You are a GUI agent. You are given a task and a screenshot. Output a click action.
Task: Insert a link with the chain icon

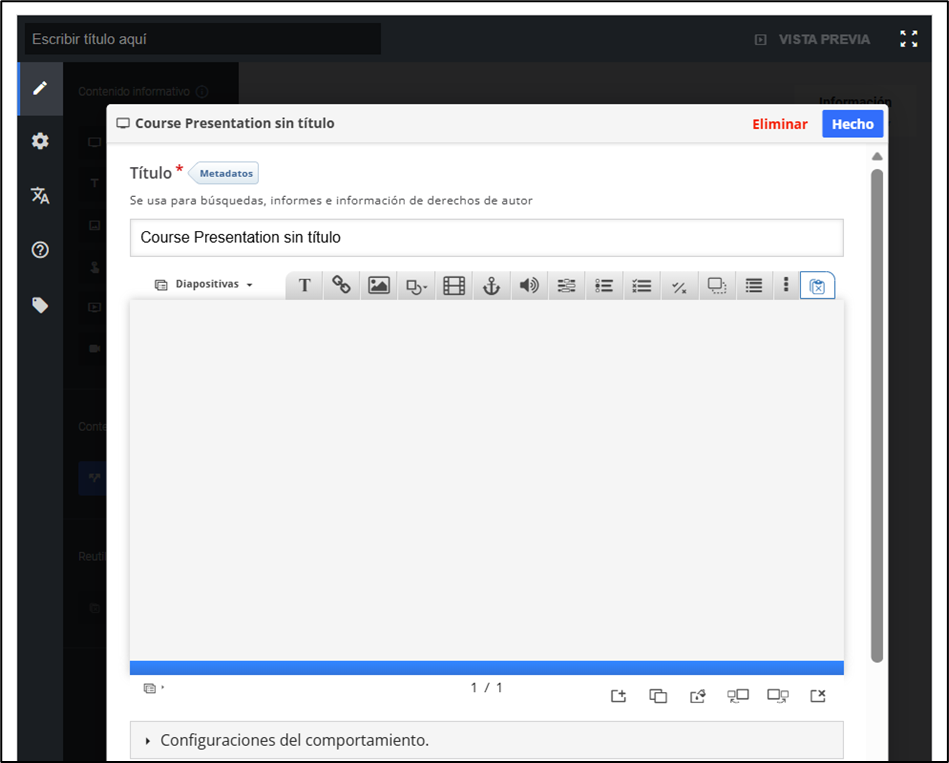[341, 286]
